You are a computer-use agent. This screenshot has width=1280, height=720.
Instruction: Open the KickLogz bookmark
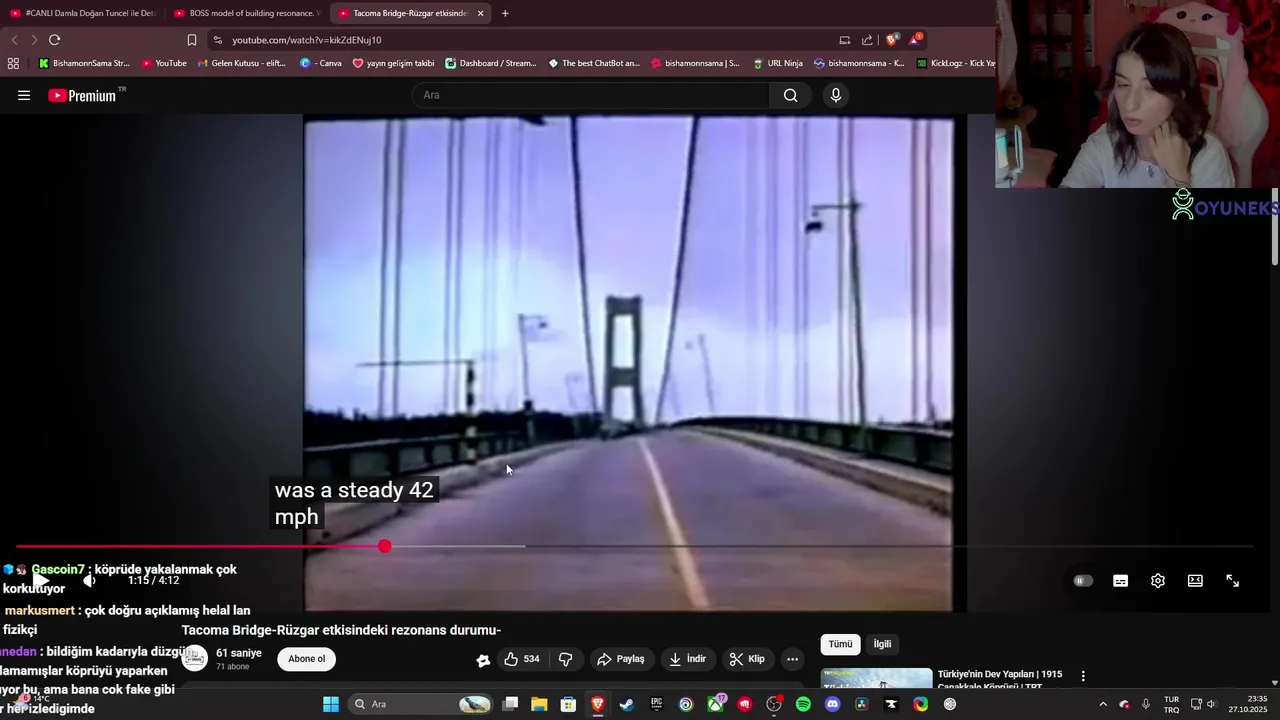pos(956,63)
